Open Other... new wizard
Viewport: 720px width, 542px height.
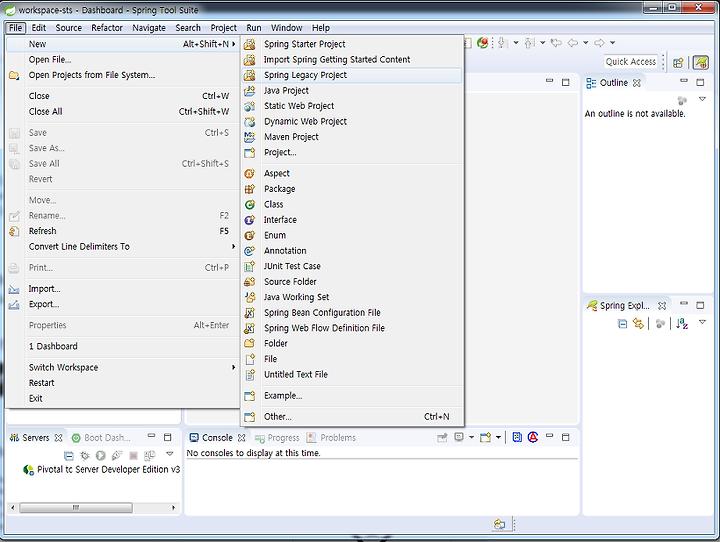click(352, 417)
